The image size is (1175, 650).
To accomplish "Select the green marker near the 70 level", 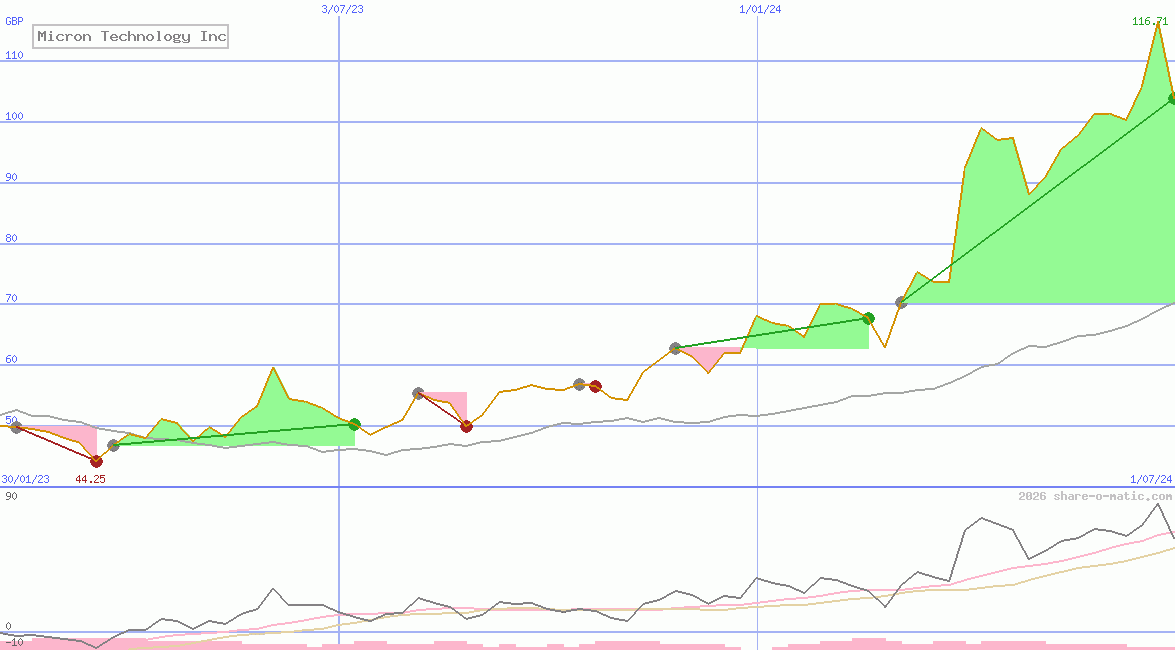I will point(868,318).
